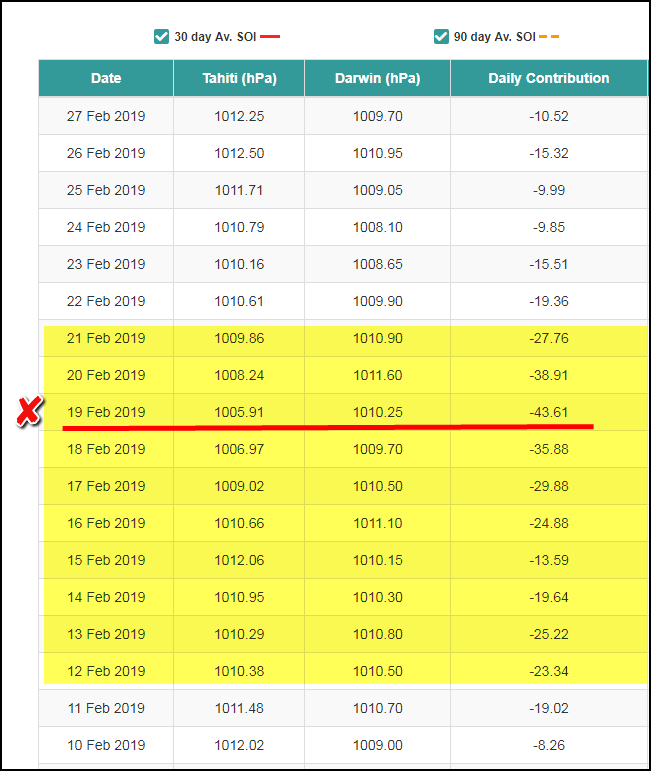Select the 15 Feb 2019 date cell
Image resolution: width=651 pixels, height=771 pixels.
106,560
